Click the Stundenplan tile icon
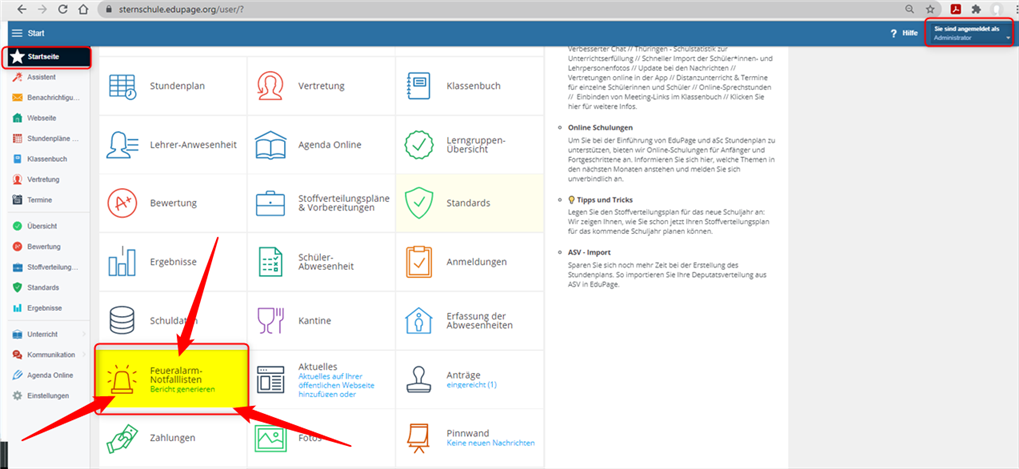Image resolution: width=1019 pixels, height=469 pixels. [x=122, y=86]
